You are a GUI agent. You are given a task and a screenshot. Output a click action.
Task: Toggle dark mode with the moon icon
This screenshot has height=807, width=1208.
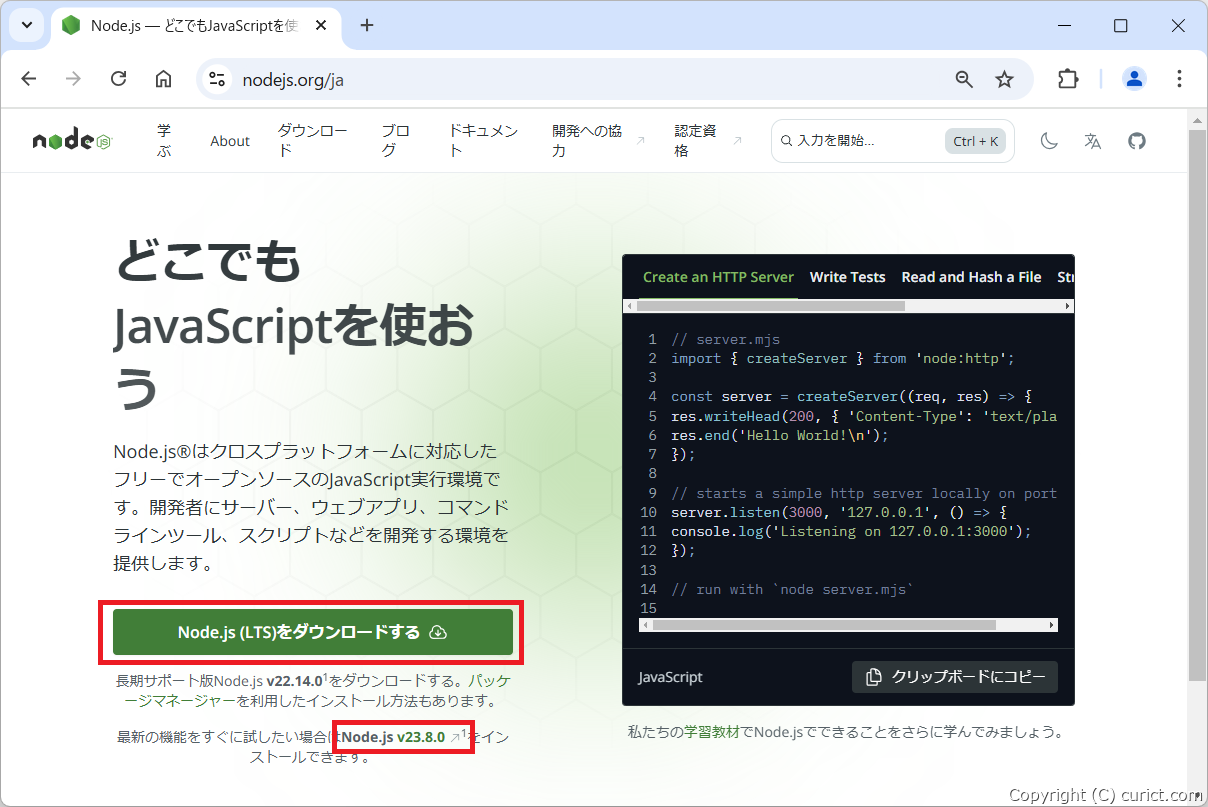point(1049,141)
